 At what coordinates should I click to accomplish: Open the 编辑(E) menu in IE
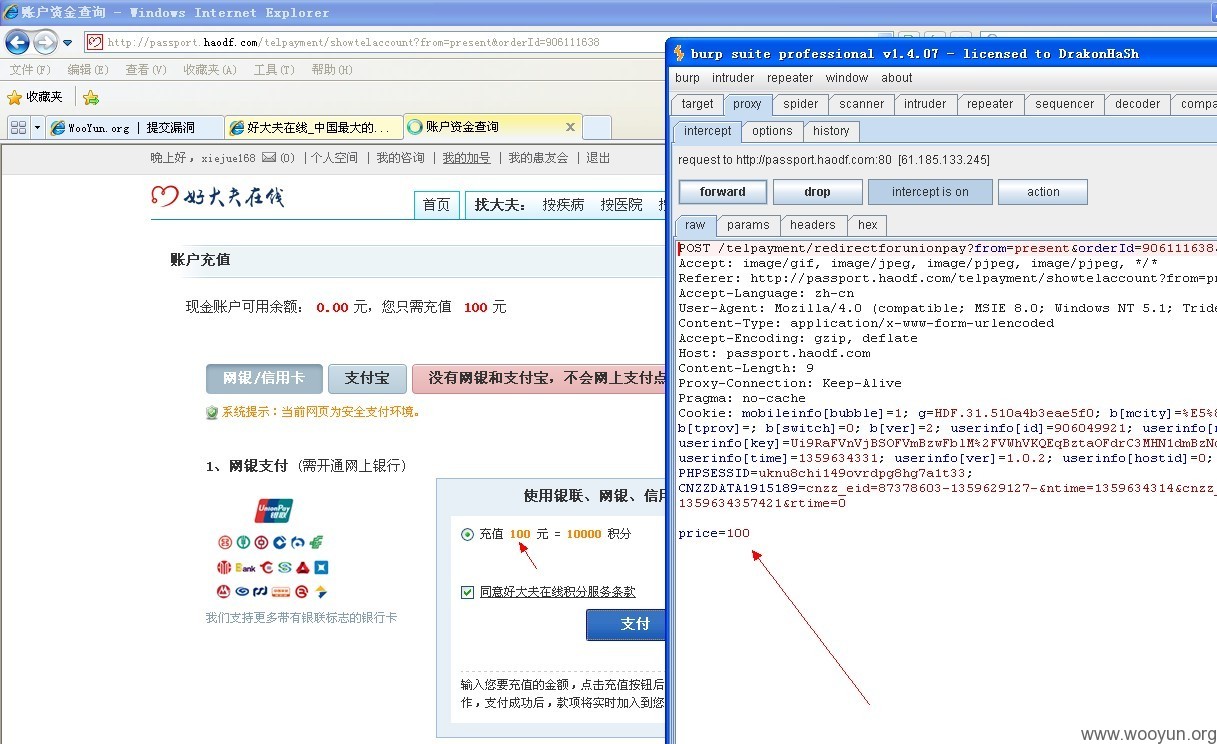pos(88,70)
